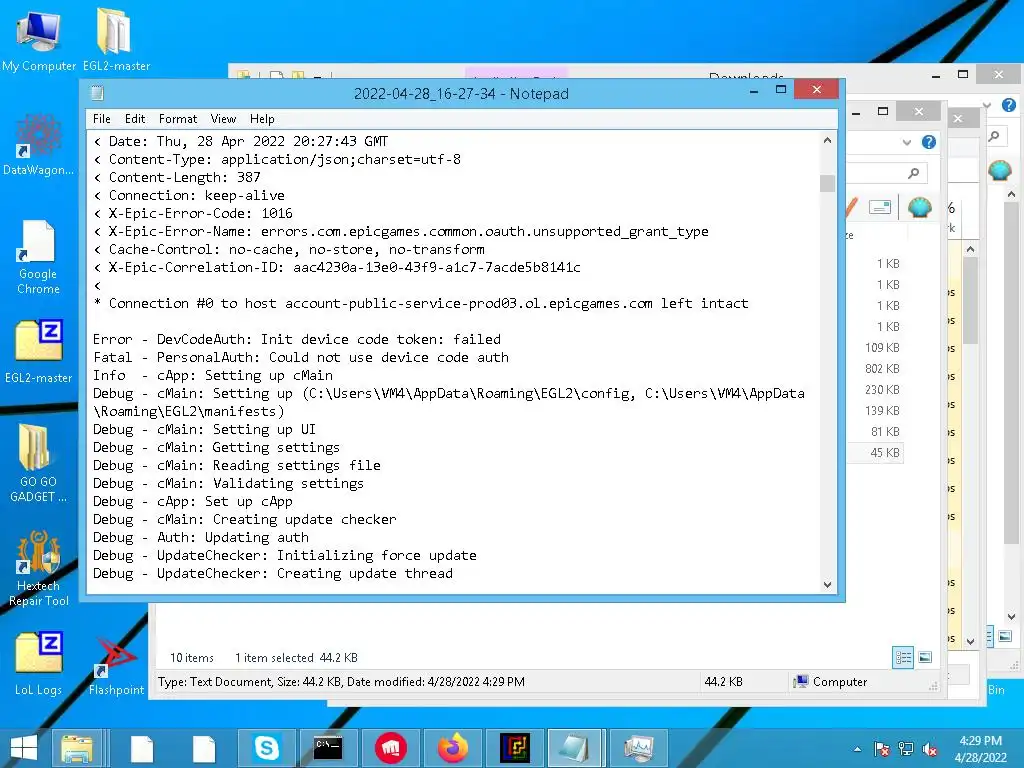Open the Edit menu in Notepad
This screenshot has width=1024, height=768.
click(135, 119)
